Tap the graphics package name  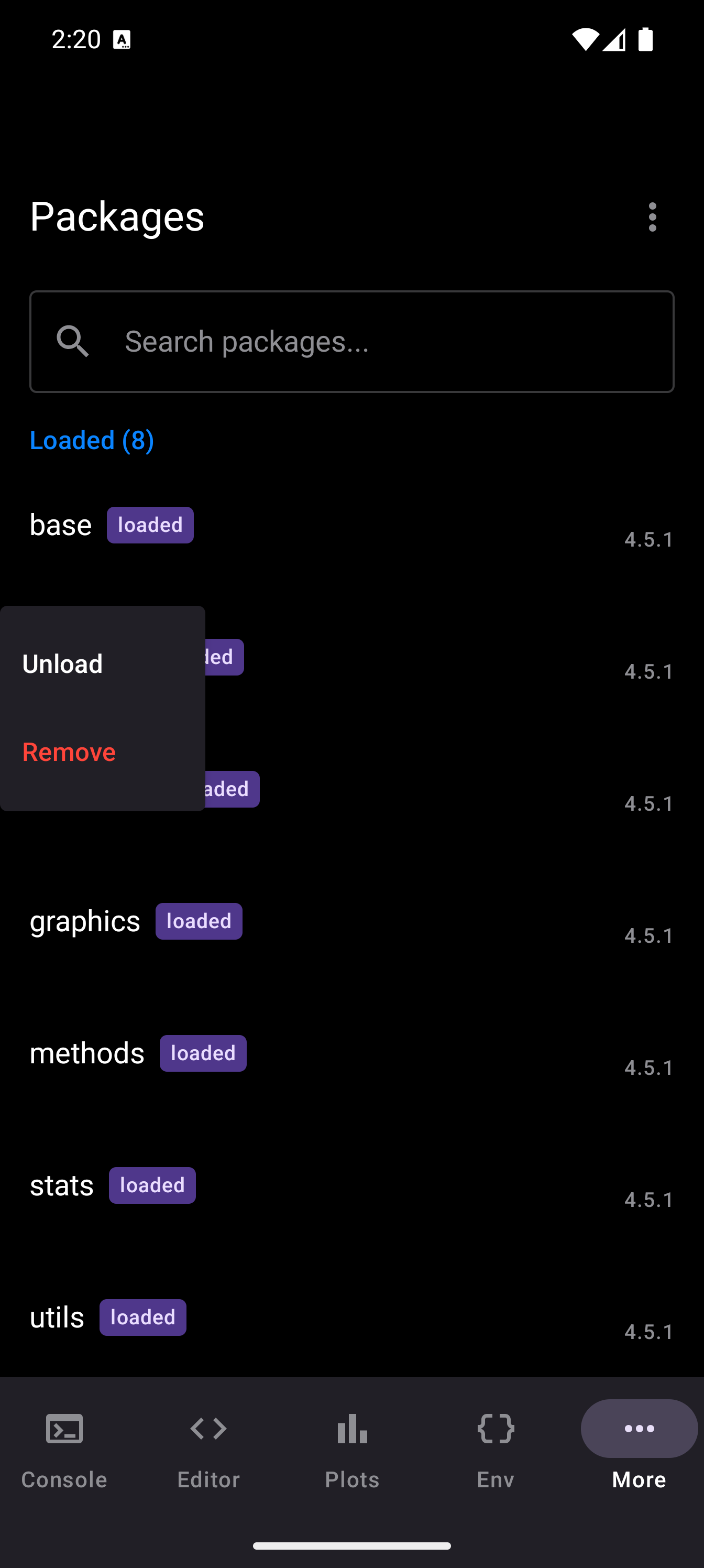(x=85, y=921)
